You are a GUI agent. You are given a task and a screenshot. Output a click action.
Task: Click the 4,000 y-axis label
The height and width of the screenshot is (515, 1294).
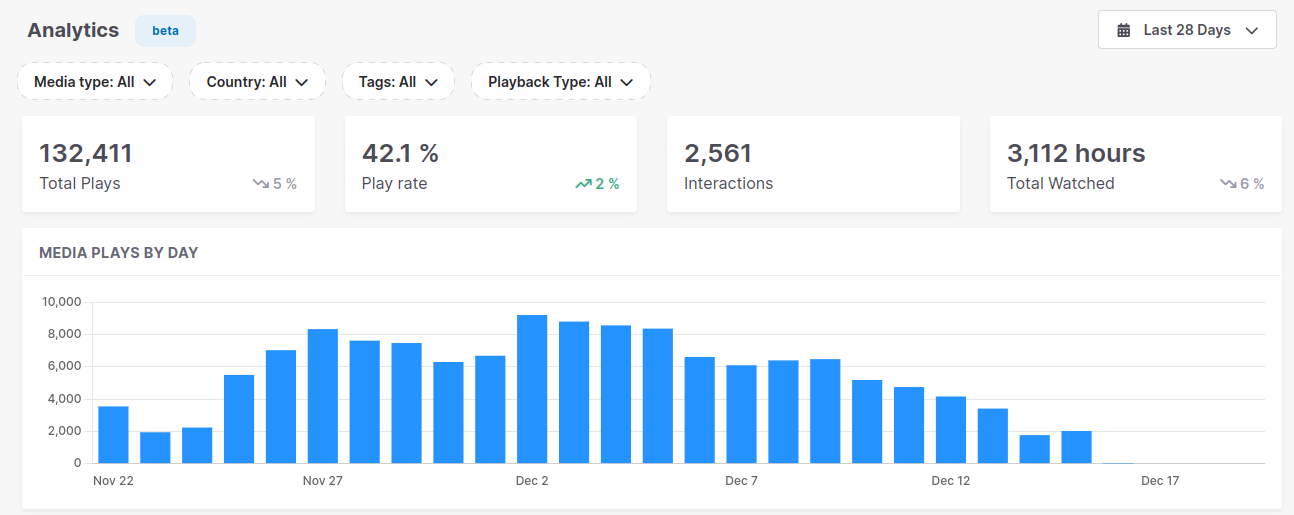pos(65,399)
